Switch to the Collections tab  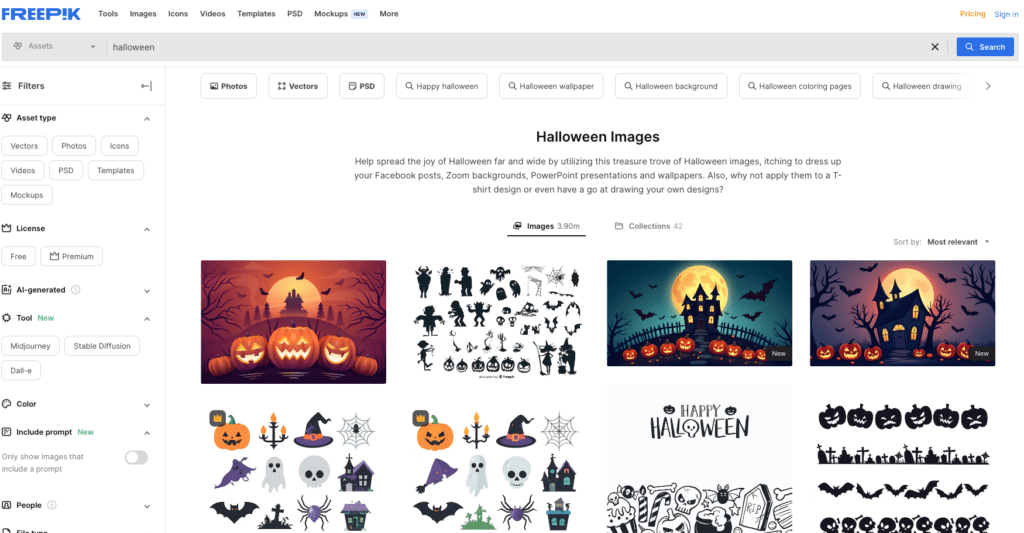648,226
